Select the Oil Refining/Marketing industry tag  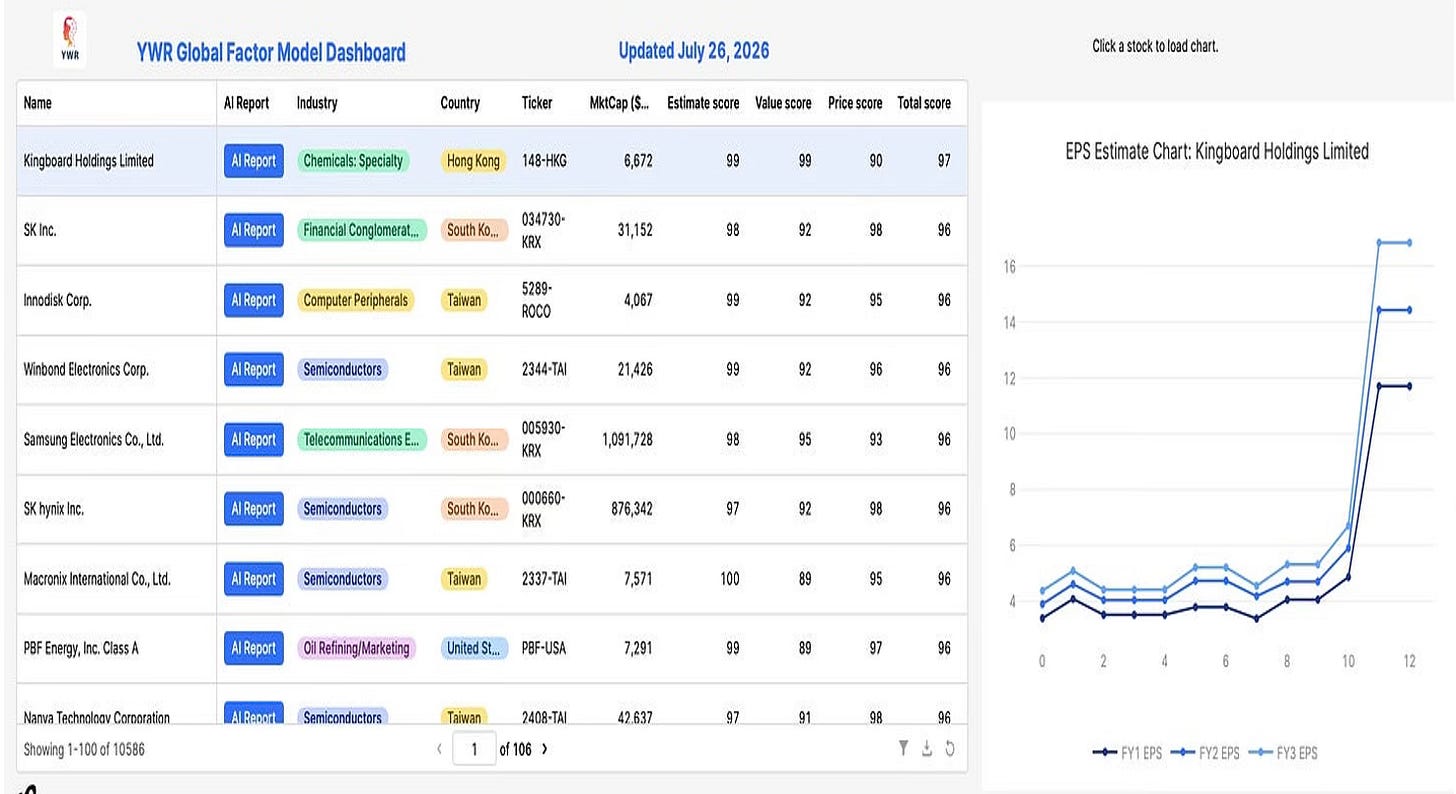(357, 648)
